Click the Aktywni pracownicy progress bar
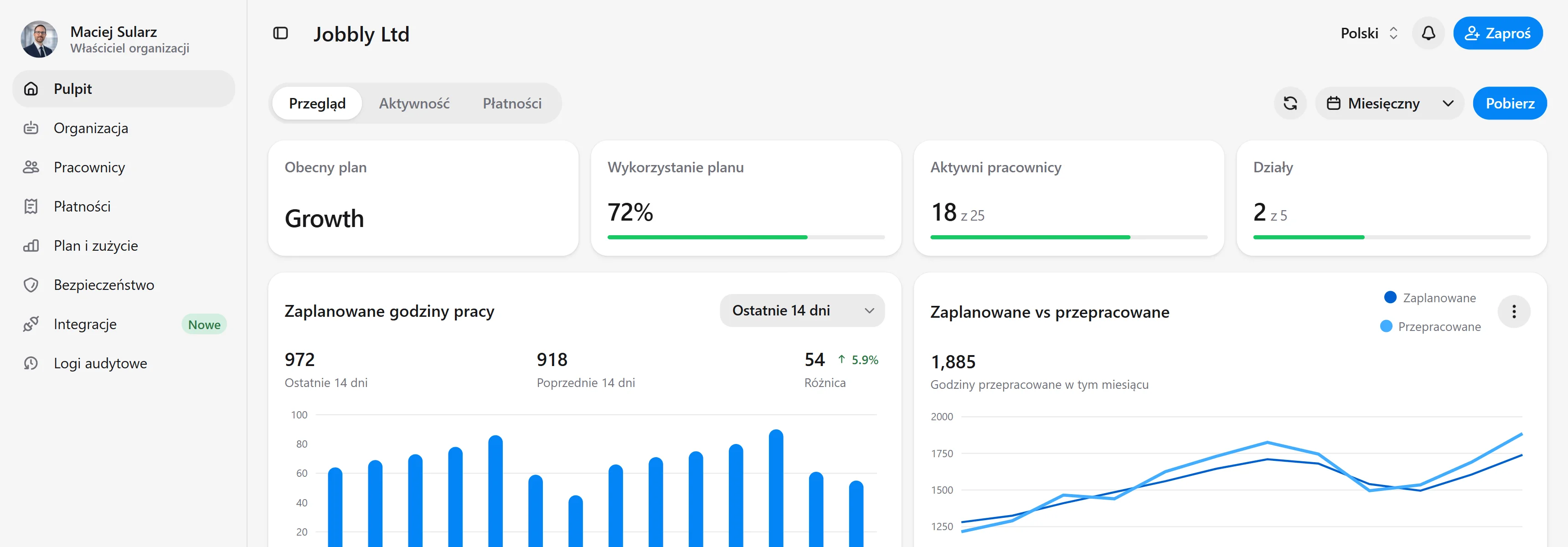This screenshot has height=547, width=1568. pos(1068,237)
